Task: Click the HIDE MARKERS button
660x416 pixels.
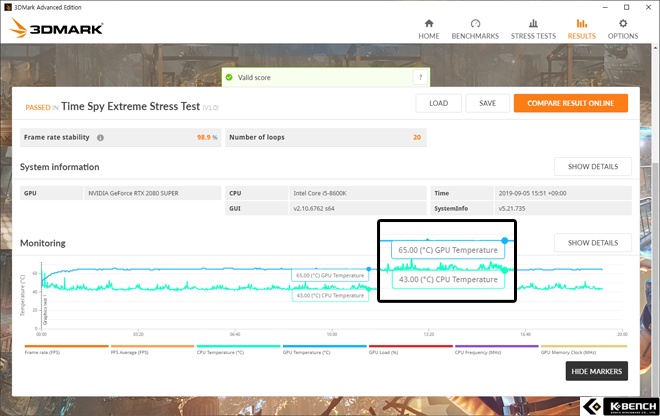Action: (x=596, y=371)
